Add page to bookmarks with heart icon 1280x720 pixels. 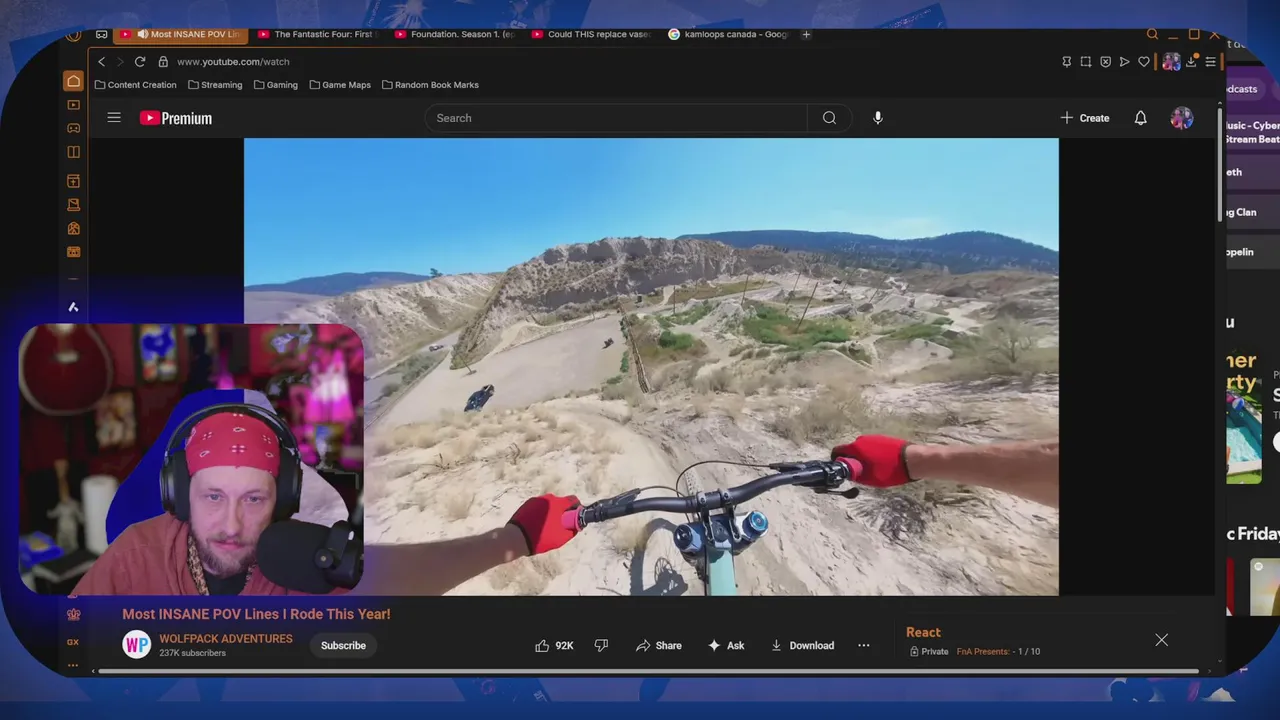click(x=1144, y=62)
